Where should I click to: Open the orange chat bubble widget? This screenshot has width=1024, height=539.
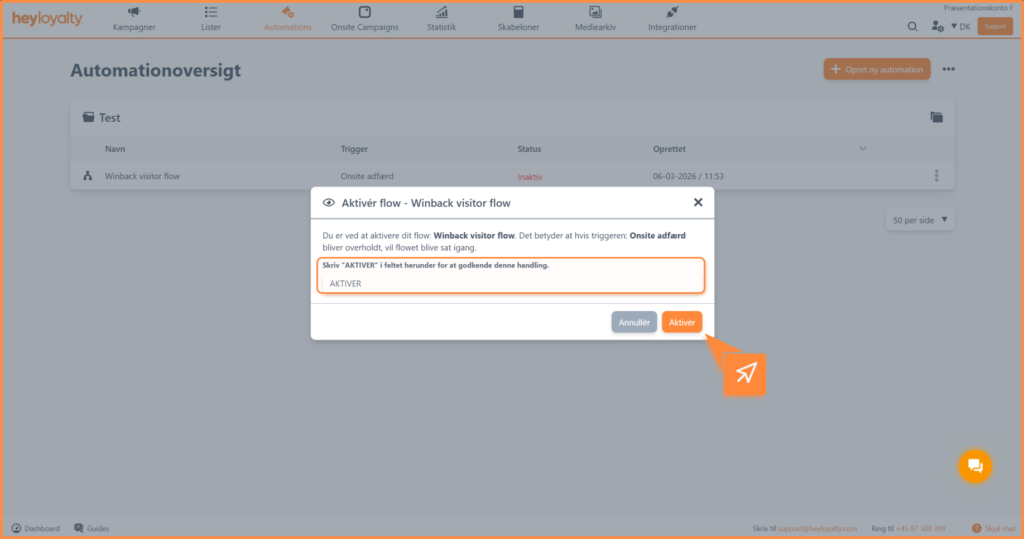(975, 466)
